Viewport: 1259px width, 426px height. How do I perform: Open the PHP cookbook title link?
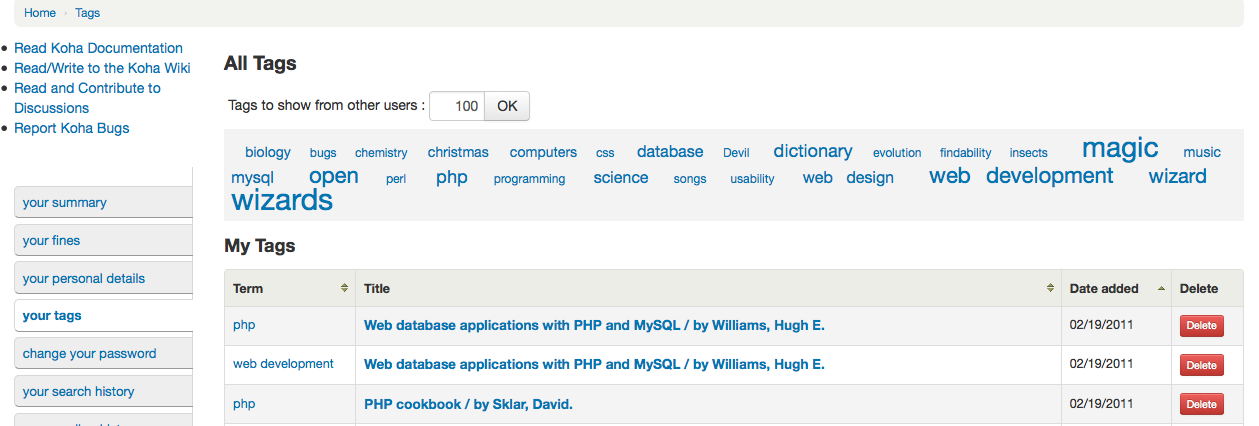point(468,404)
